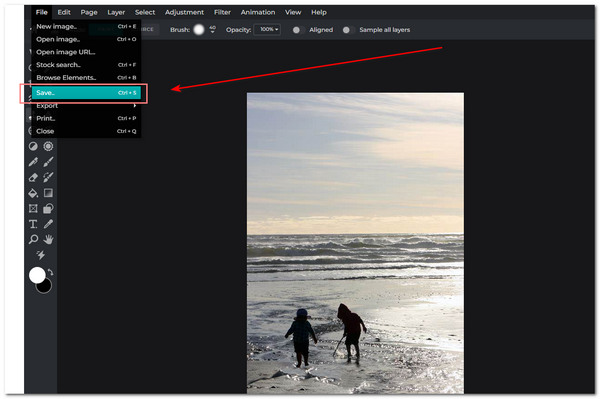Viewport: 600px width, 399px height.
Task: Select the Frame tool icon
Action: pyautogui.click(x=33, y=208)
